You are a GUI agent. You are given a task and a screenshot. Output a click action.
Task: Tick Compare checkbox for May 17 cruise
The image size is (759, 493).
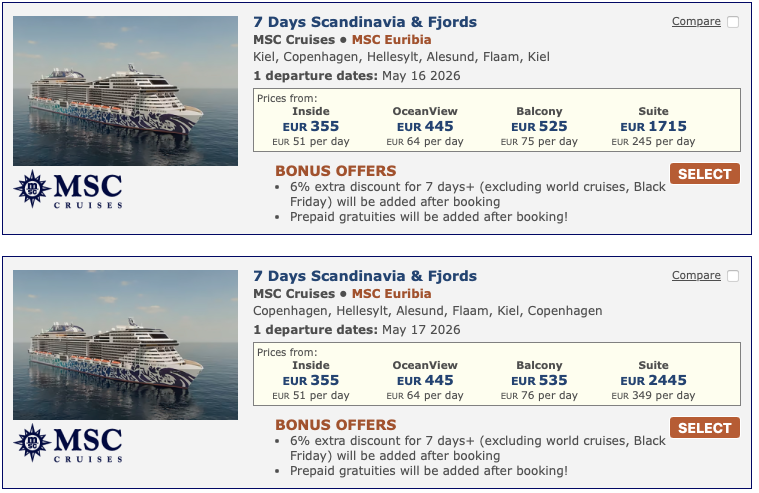pyautogui.click(x=733, y=276)
